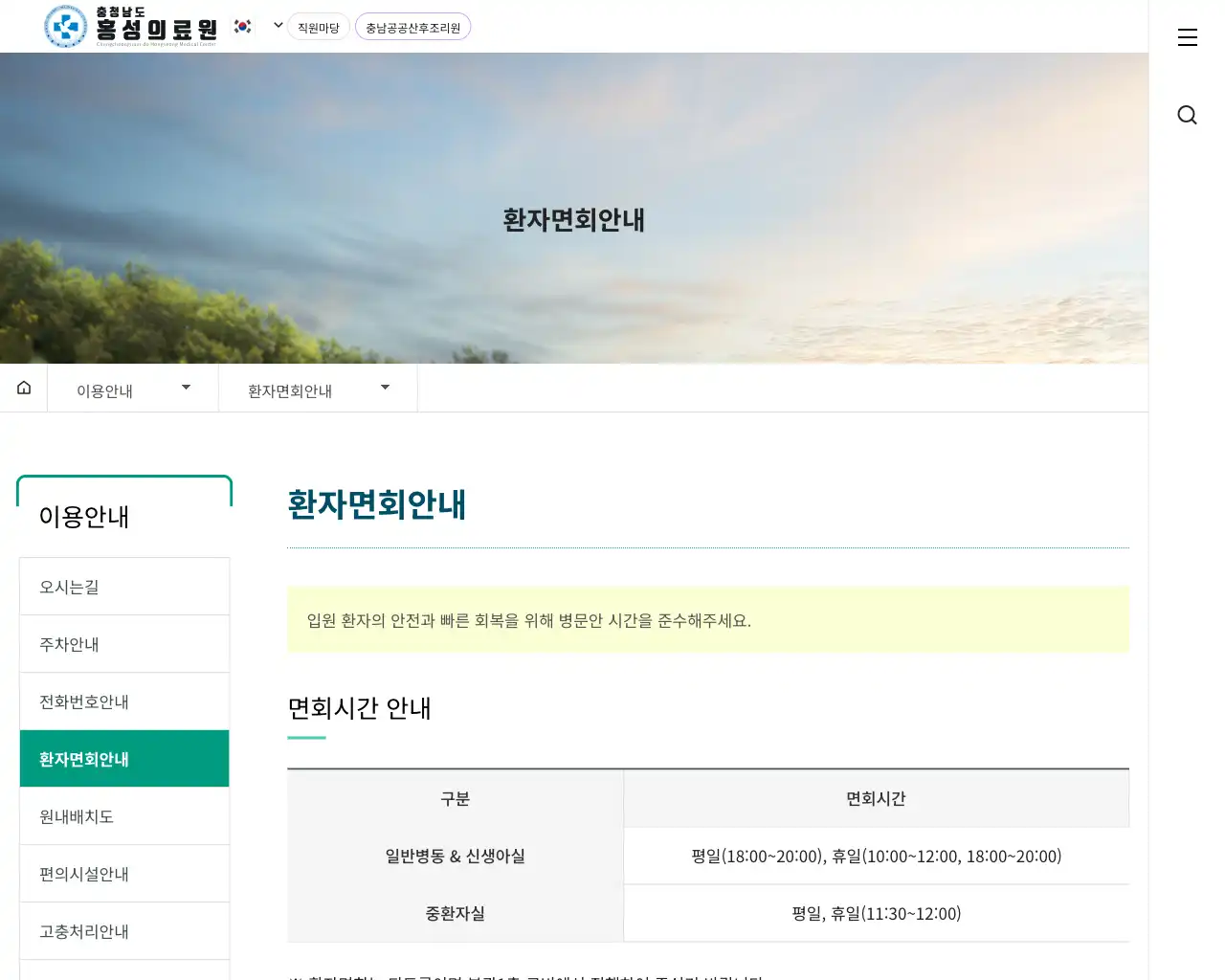Image resolution: width=1225 pixels, height=980 pixels.
Task: Expand the language selector chevron
Action: tap(278, 26)
